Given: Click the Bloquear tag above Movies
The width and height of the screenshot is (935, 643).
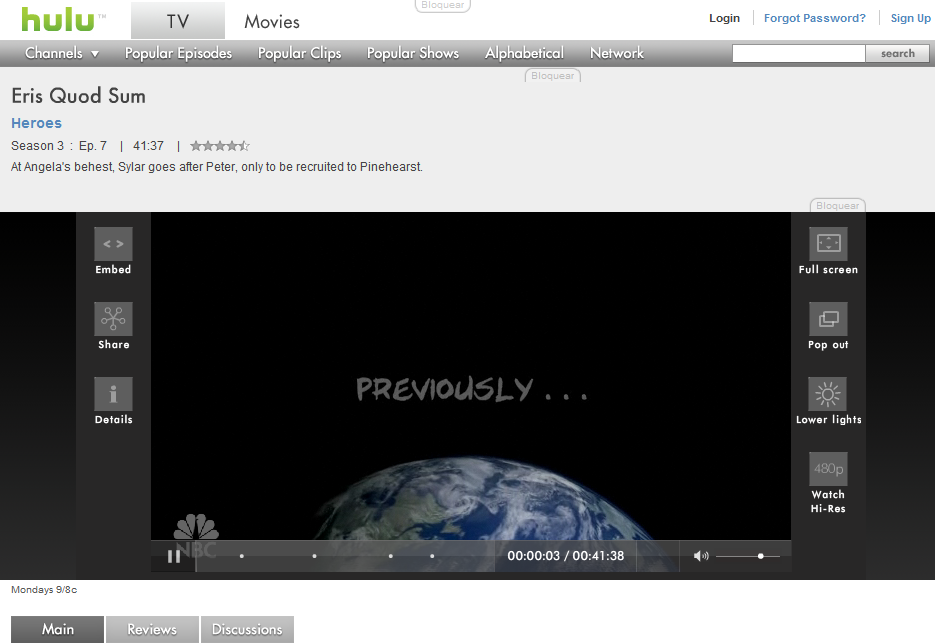Looking at the screenshot, I should (x=442, y=5).
